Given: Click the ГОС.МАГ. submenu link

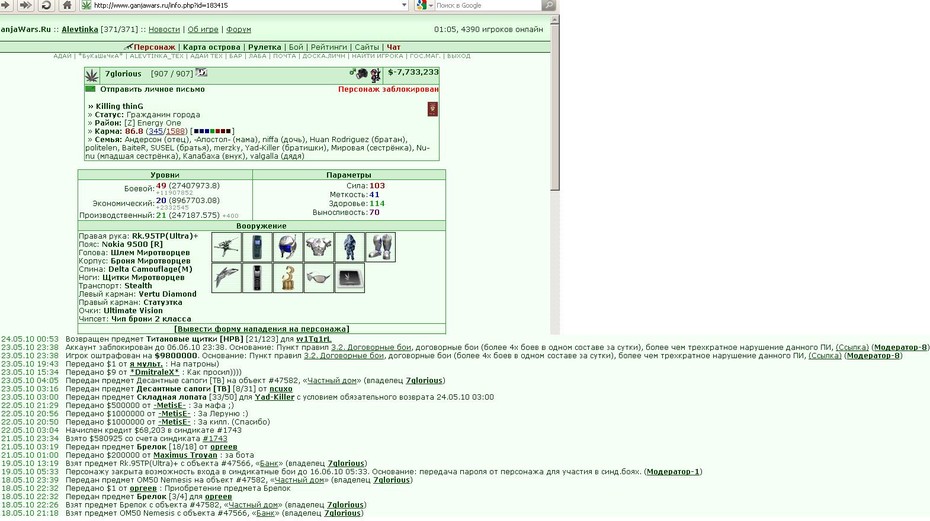Looking at the screenshot, I should click(425, 56).
